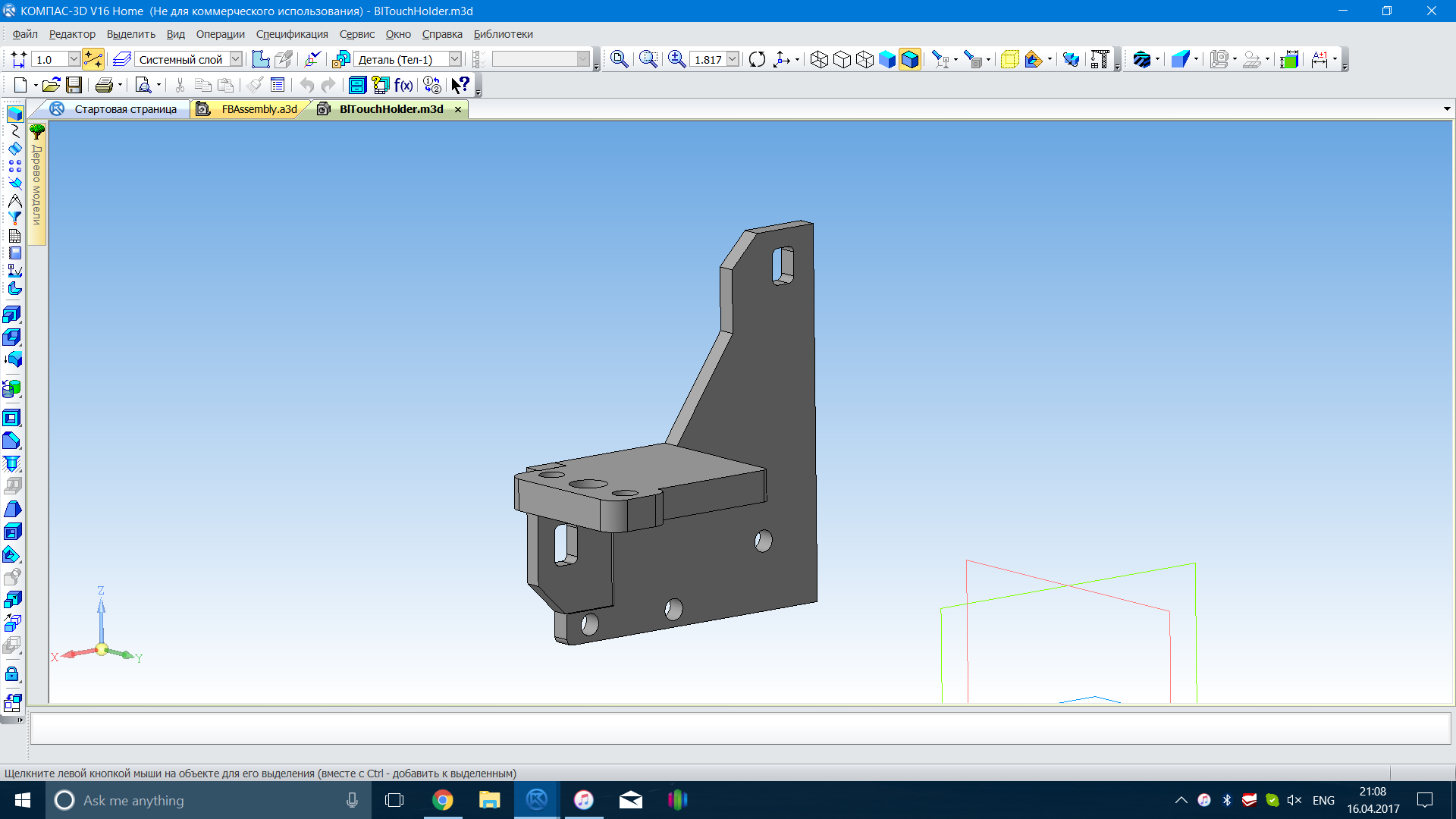Image resolution: width=1456 pixels, height=819 pixels.
Task: Select the shaded display mode
Action: tap(887, 59)
